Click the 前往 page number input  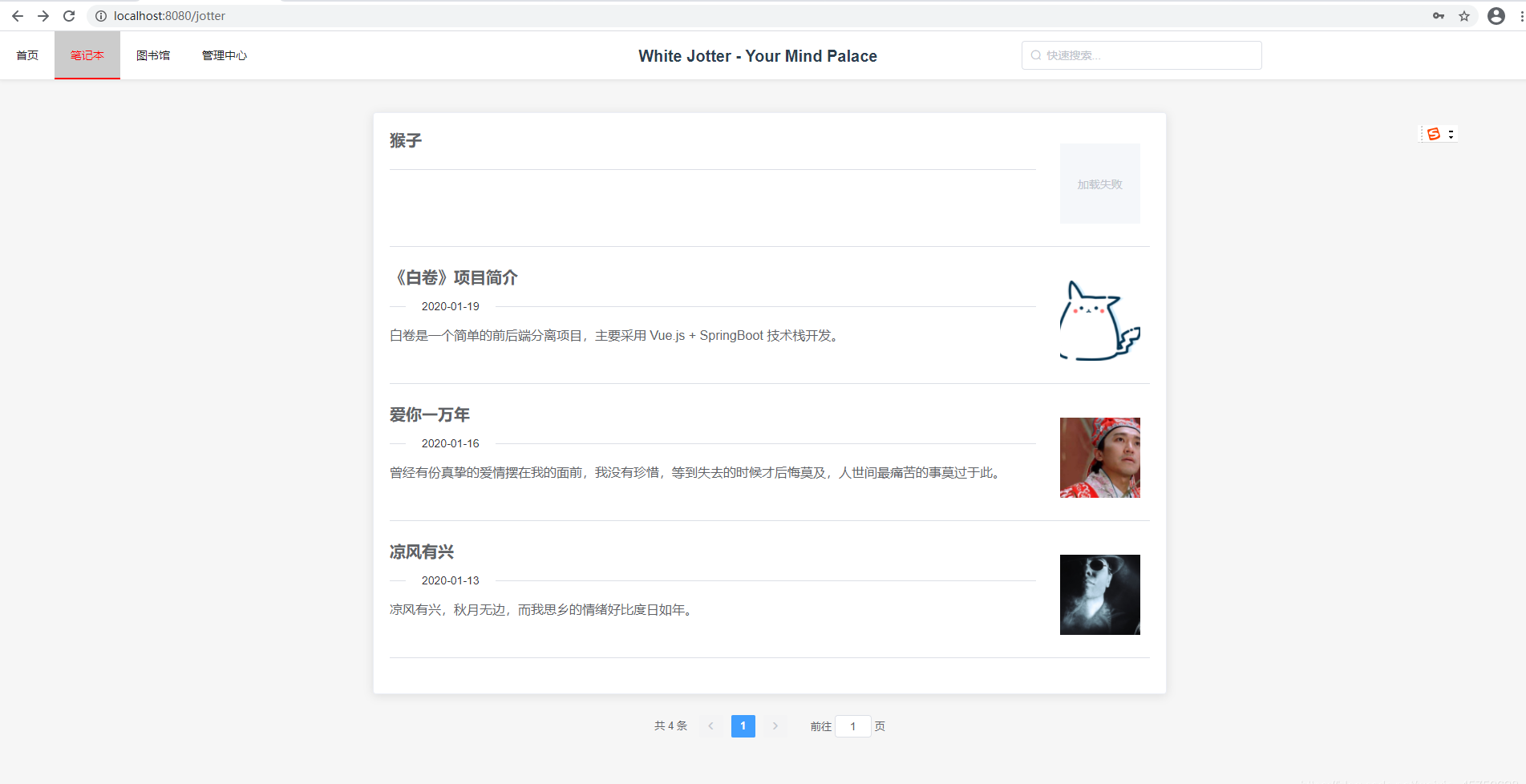[x=853, y=726]
